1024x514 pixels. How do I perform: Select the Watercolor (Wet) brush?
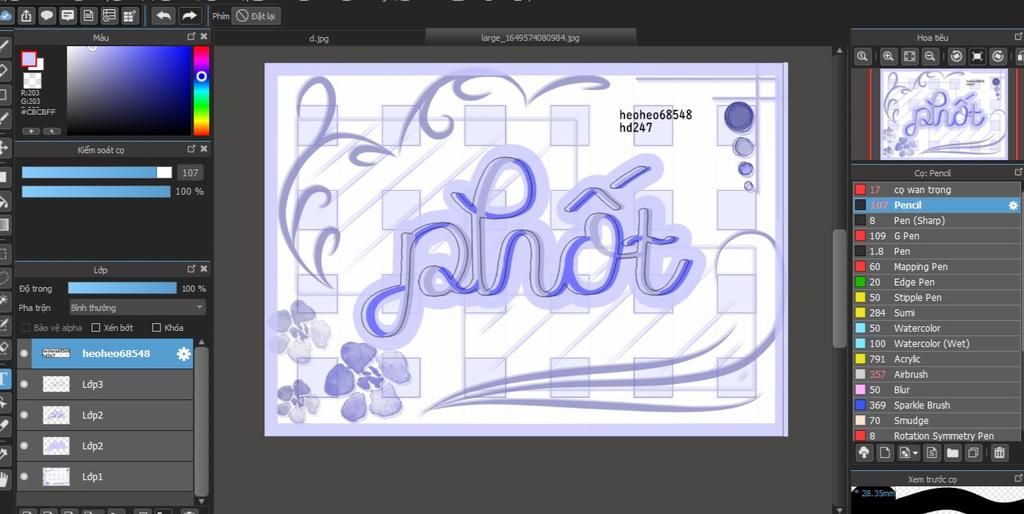[x=936, y=344]
